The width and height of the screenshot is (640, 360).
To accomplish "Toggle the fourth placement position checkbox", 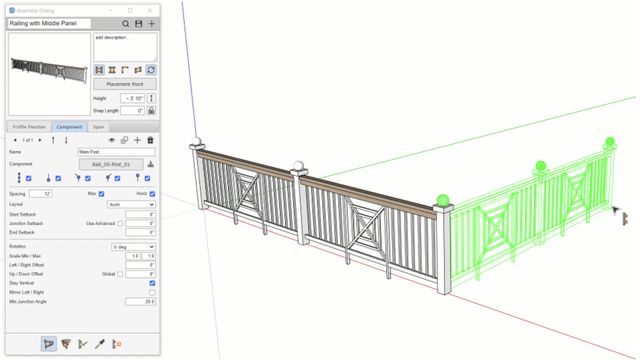I will [118, 178].
